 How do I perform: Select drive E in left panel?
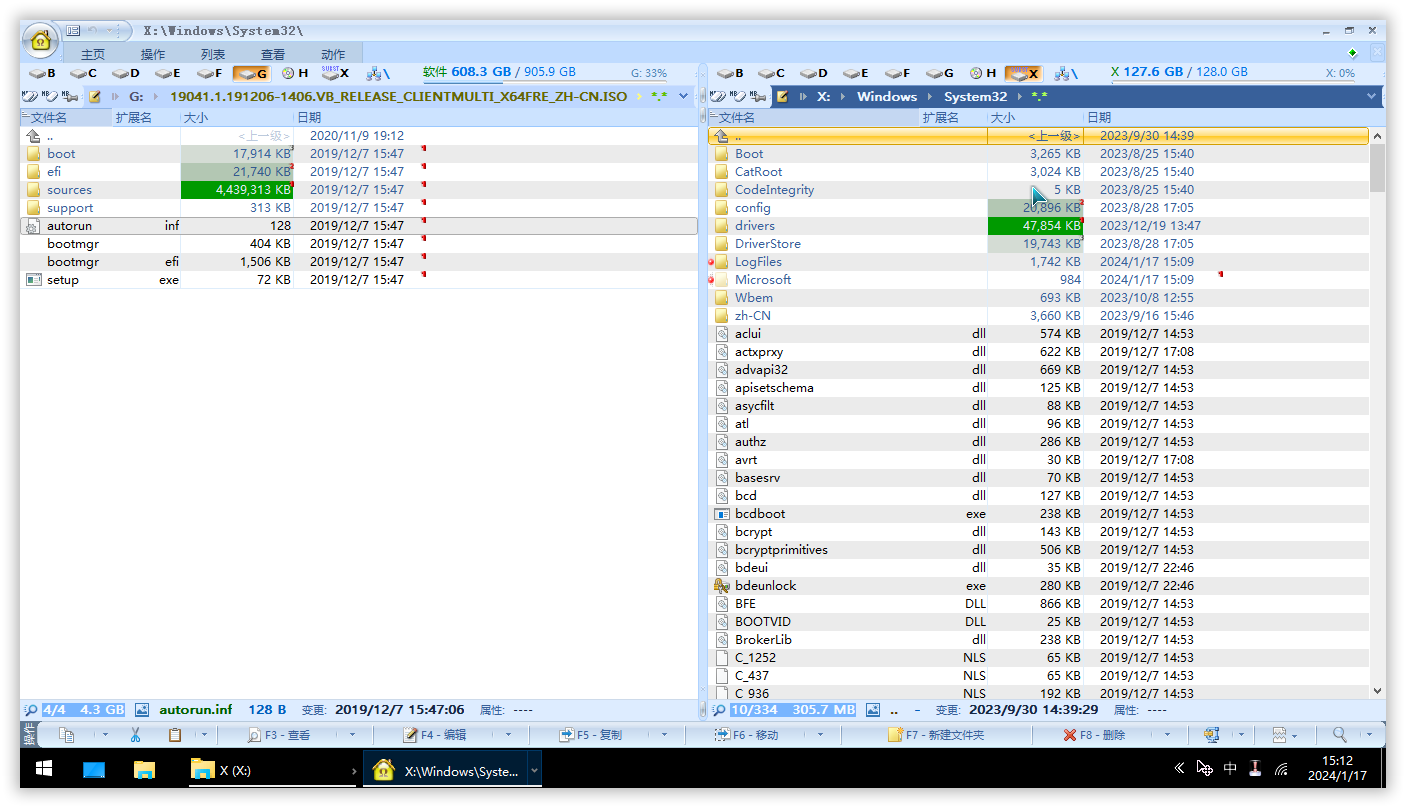coord(167,73)
